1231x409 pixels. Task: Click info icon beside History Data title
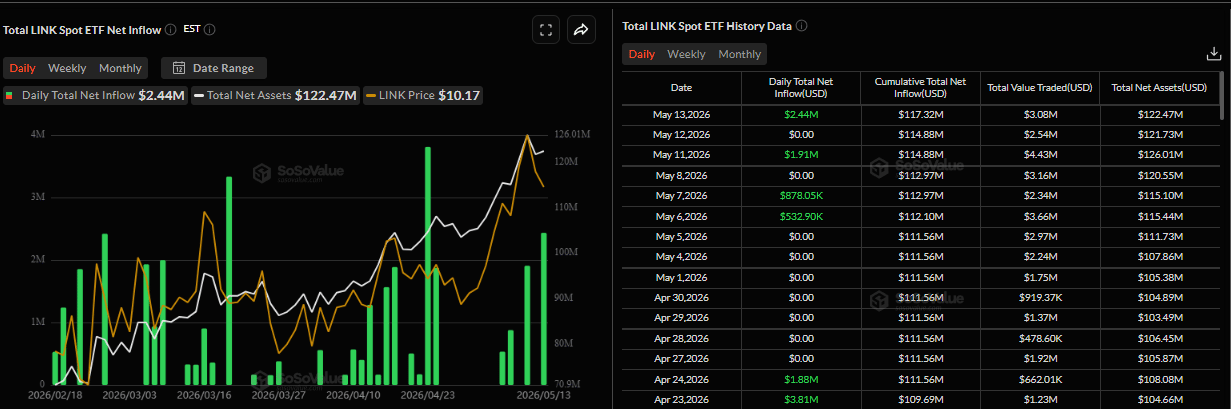[802, 26]
